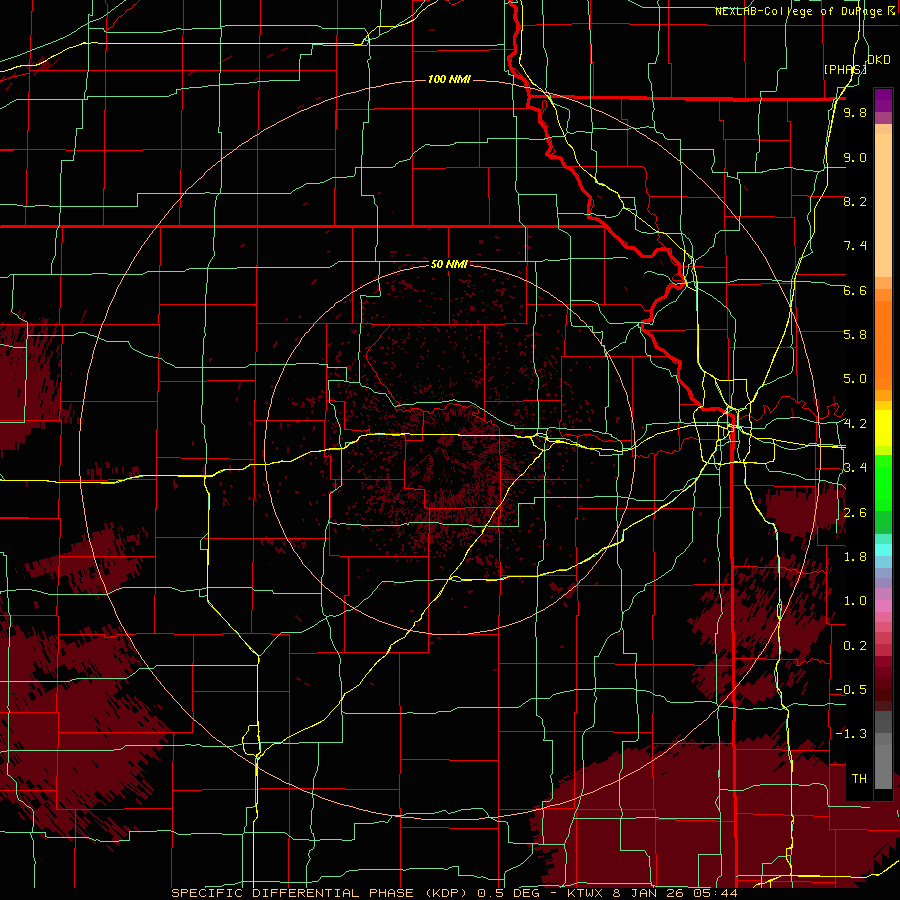The image size is (900, 900).
Task: Click the 4.2 value on the color scale
Action: 855,424
